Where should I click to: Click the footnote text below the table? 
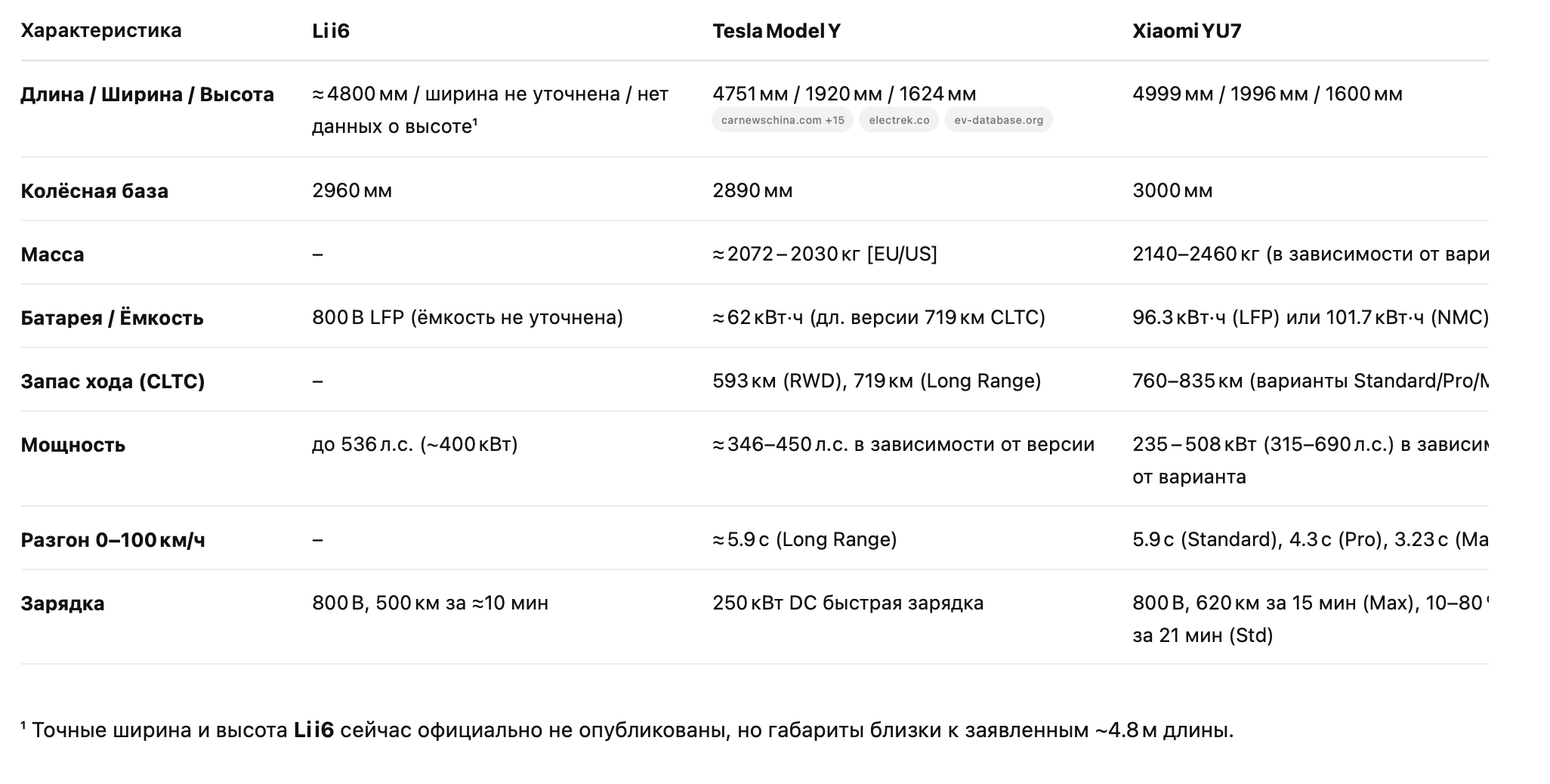pos(627,730)
